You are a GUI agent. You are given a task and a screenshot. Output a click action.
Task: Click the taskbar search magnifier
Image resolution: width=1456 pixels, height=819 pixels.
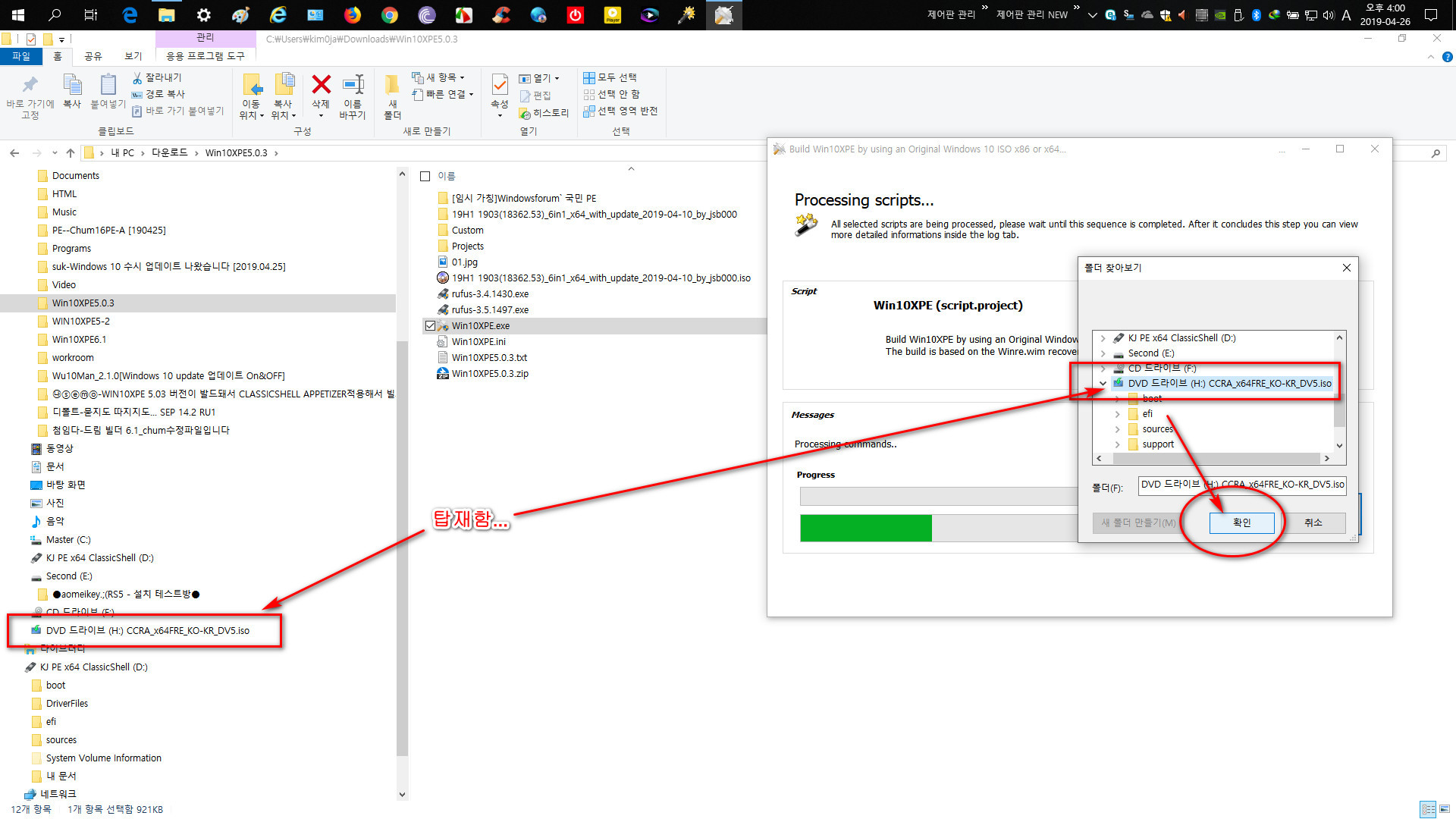point(55,14)
